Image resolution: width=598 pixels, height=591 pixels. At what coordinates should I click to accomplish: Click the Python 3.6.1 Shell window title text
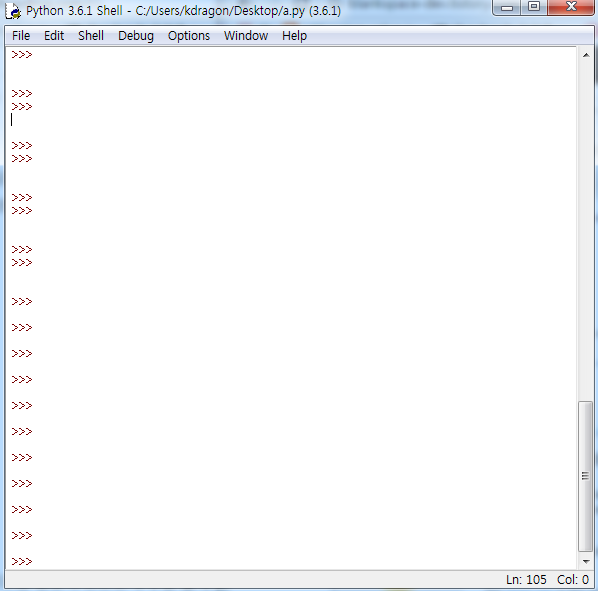183,11
